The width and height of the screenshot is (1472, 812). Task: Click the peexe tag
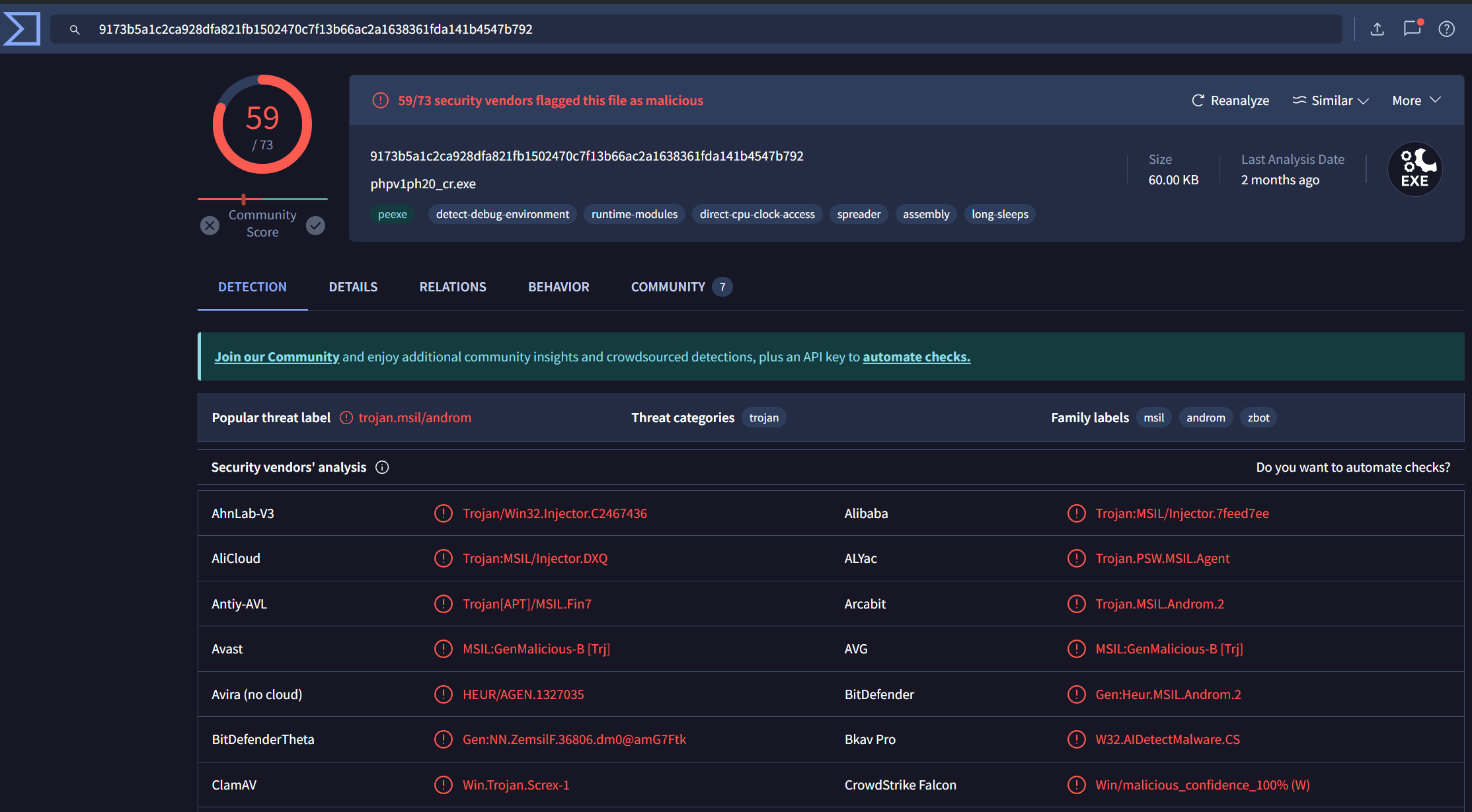393,214
